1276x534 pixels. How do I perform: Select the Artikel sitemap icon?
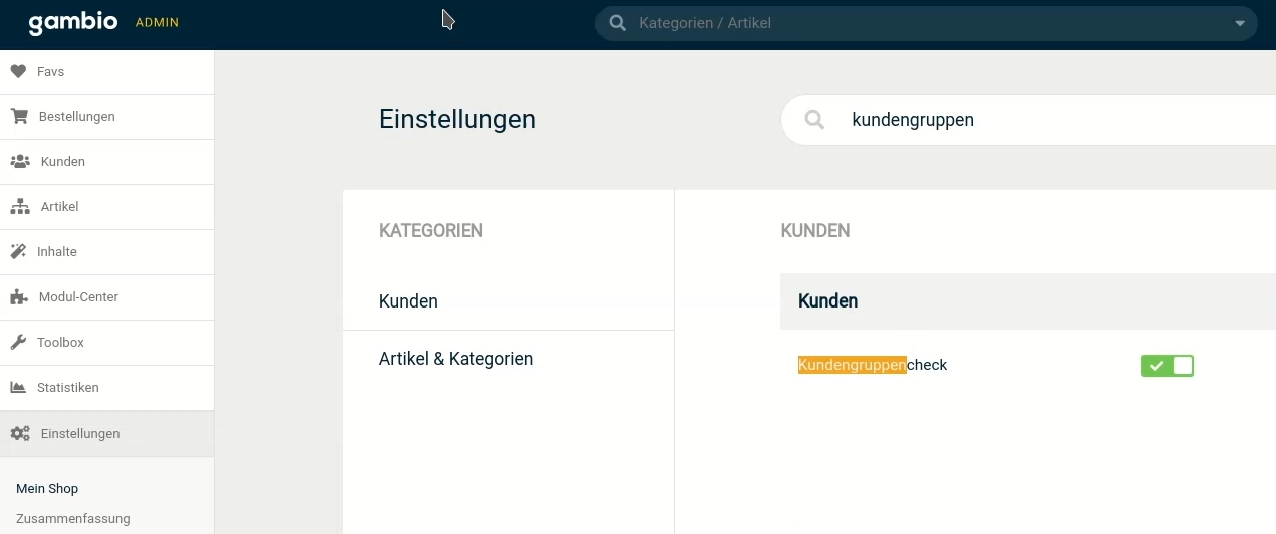(20, 206)
